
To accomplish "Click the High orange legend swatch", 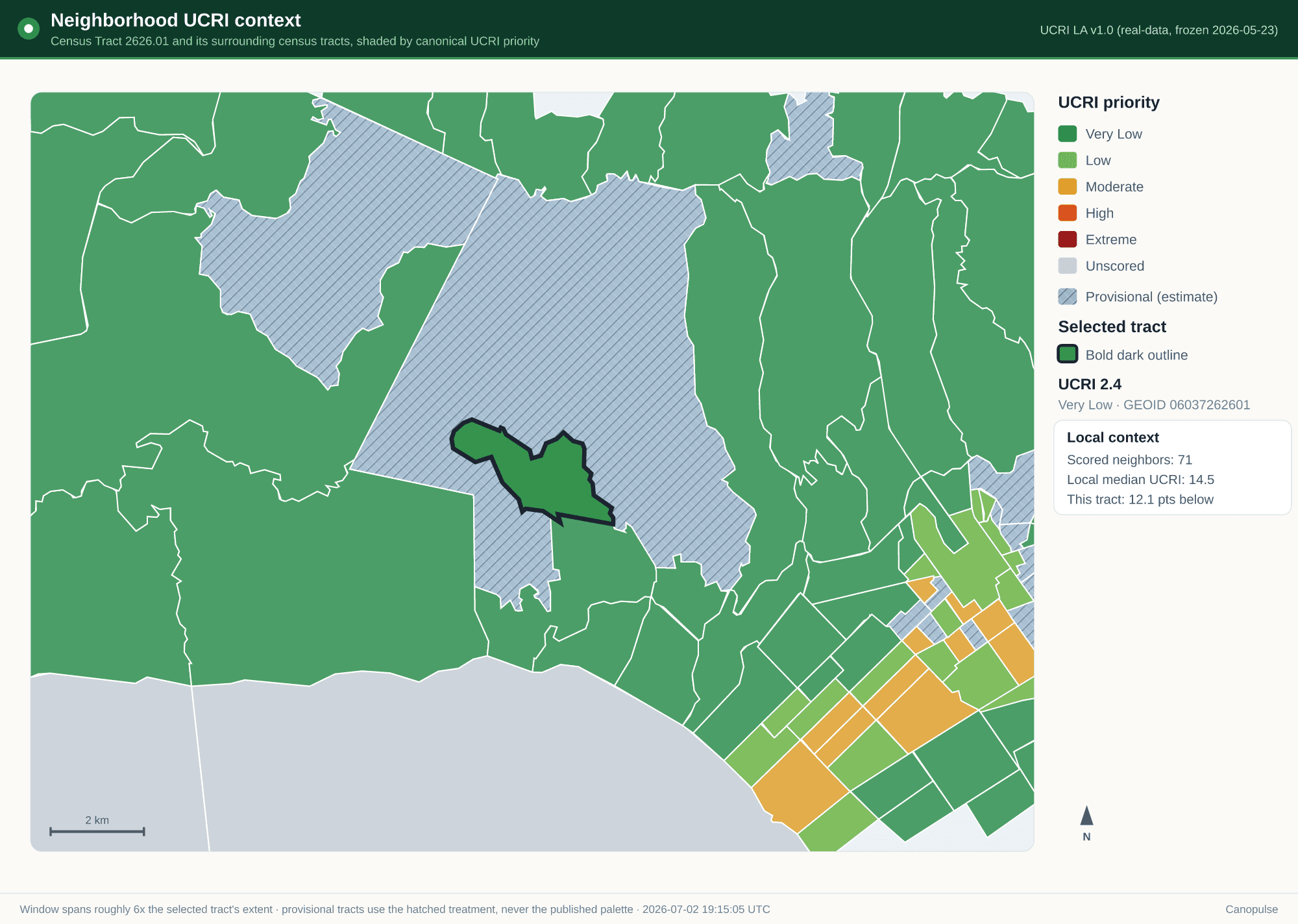I will click(x=1067, y=213).
